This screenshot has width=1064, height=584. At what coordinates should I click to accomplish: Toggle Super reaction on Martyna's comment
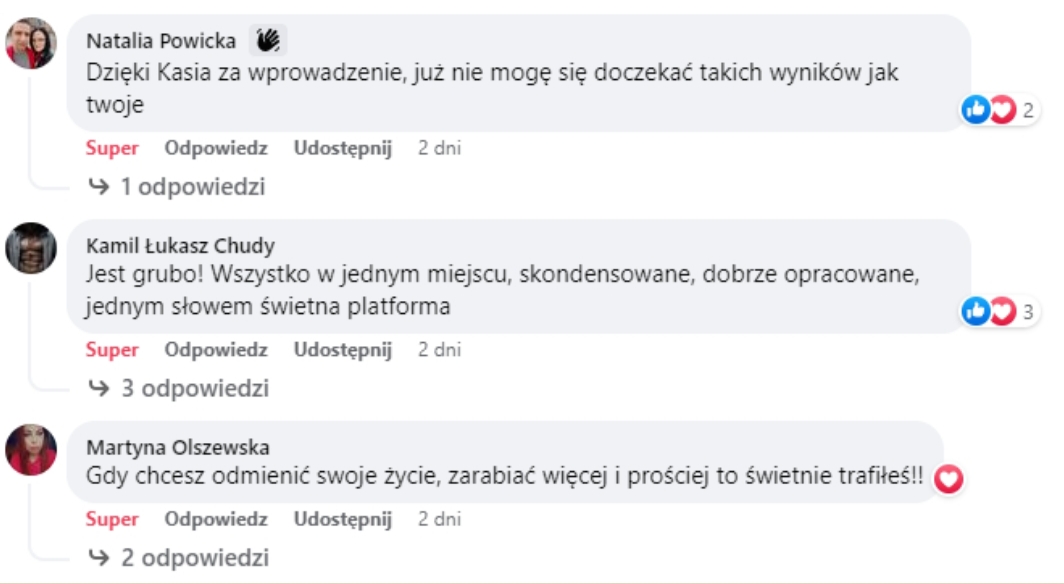pyautogui.click(x=112, y=519)
